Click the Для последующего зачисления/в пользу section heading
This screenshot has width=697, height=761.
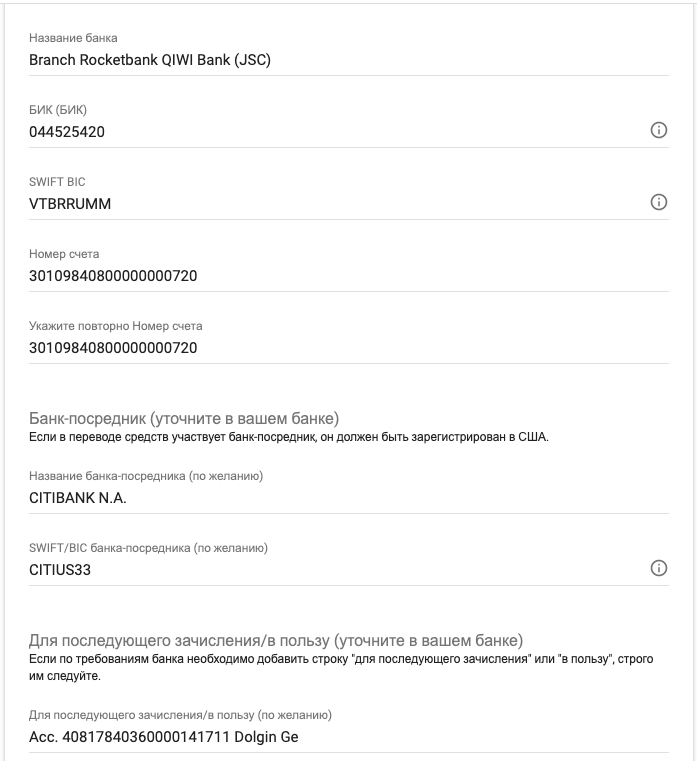tap(275, 640)
